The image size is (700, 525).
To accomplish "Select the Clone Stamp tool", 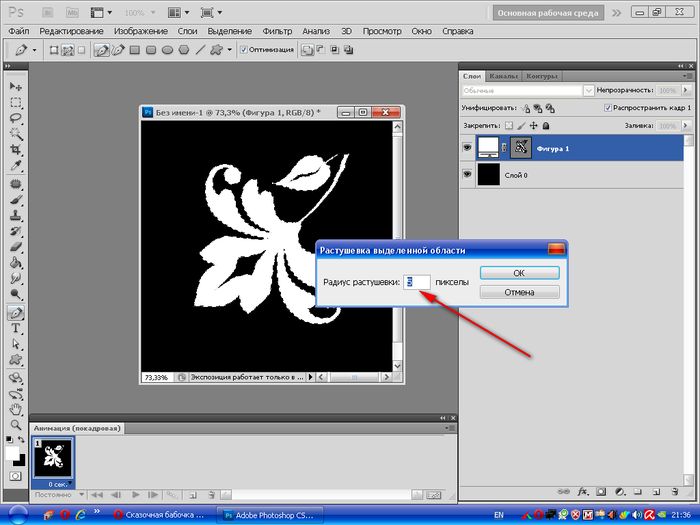I will (x=16, y=216).
